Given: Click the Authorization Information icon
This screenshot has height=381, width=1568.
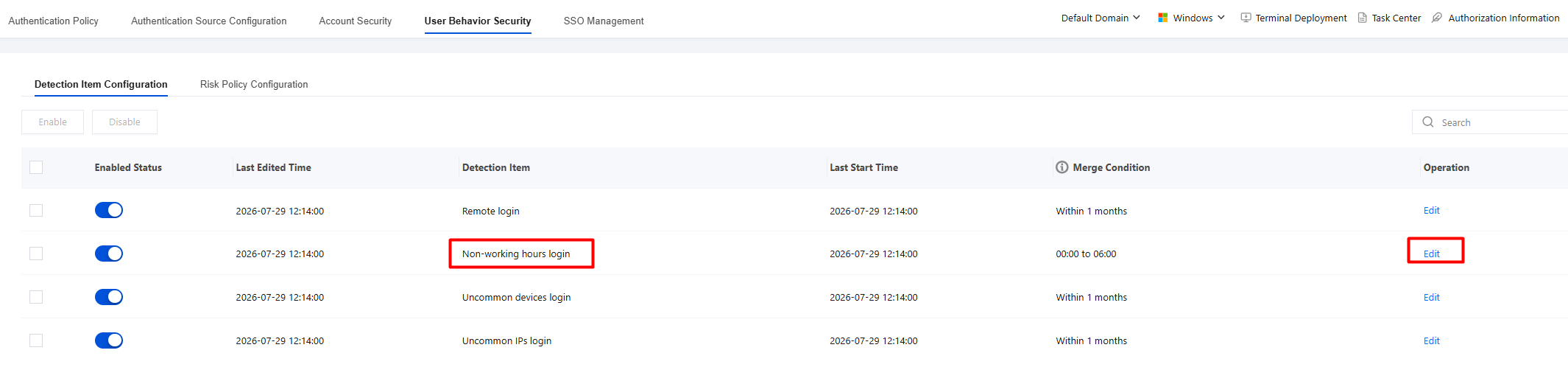Looking at the screenshot, I should [1436, 18].
